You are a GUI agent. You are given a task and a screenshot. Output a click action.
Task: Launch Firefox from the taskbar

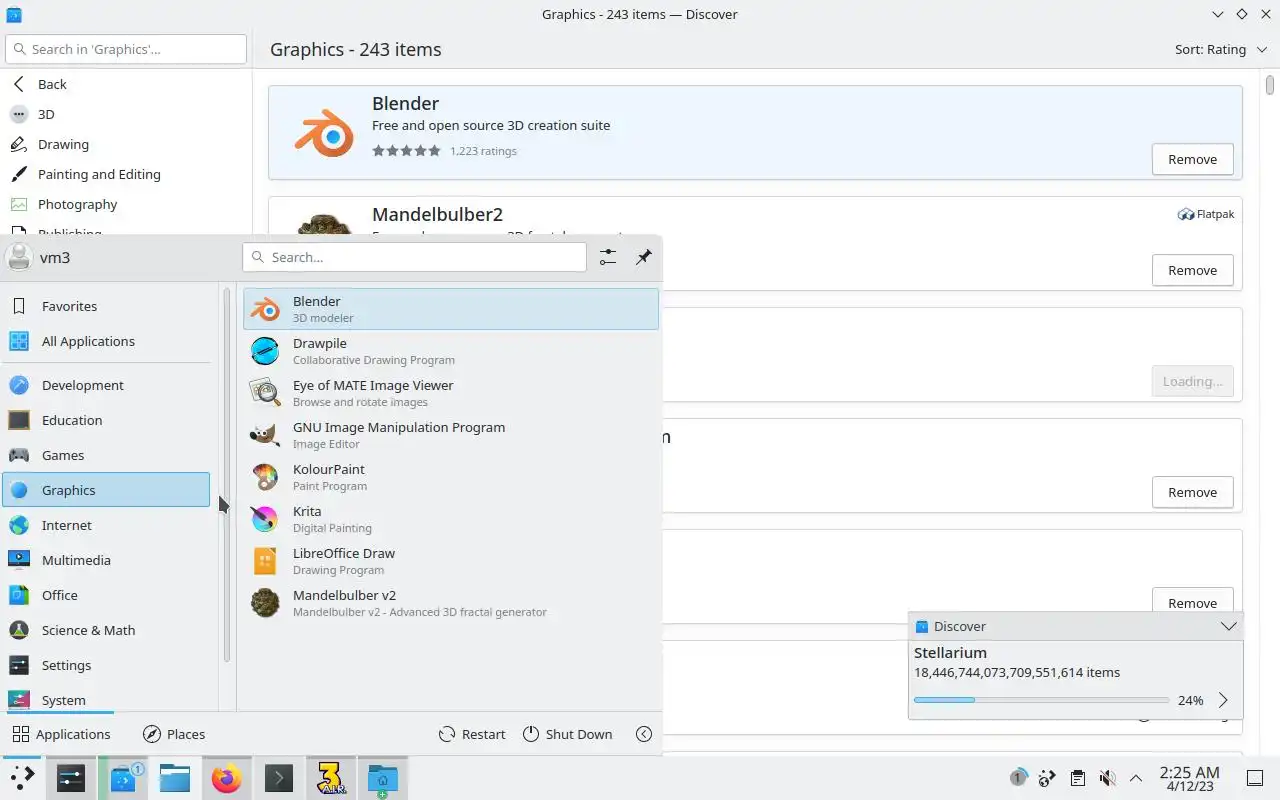point(227,777)
